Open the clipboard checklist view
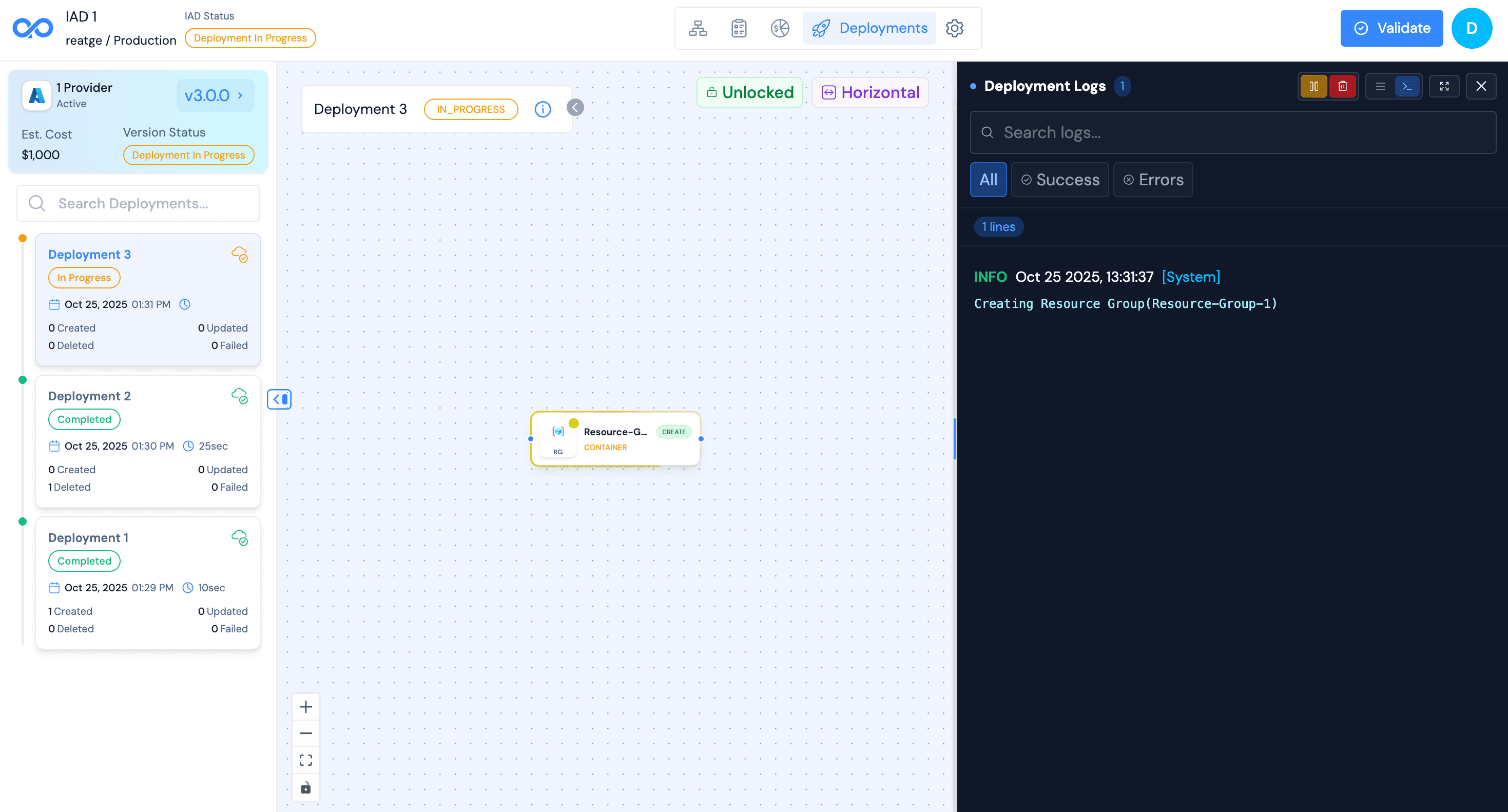 click(x=739, y=28)
